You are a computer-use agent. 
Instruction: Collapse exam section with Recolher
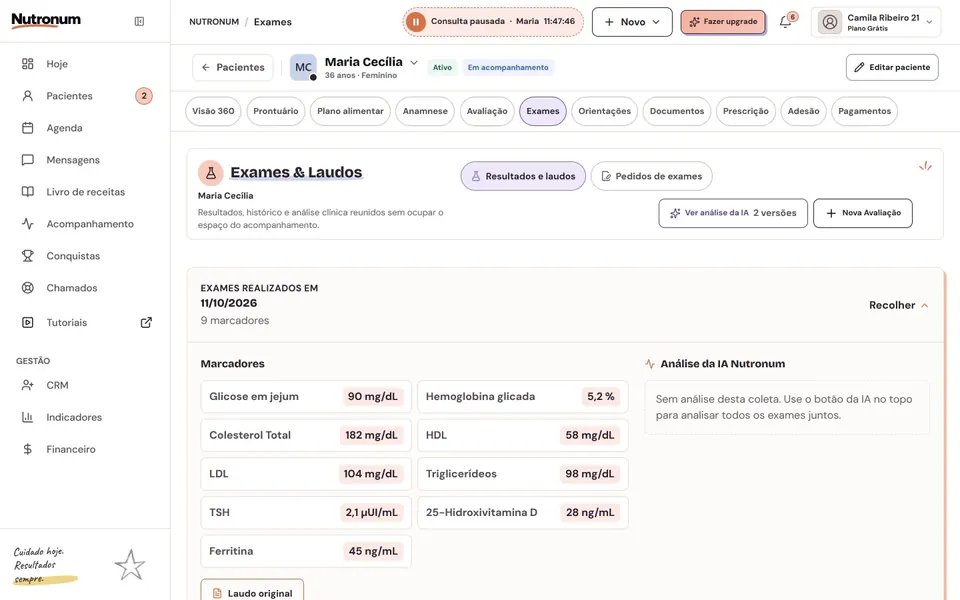[x=898, y=305]
